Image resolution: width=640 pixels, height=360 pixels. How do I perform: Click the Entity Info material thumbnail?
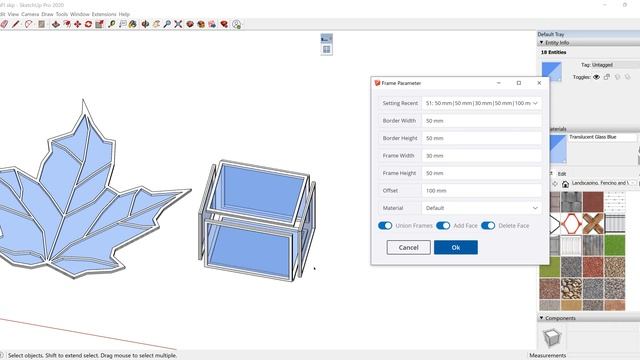pos(551,71)
